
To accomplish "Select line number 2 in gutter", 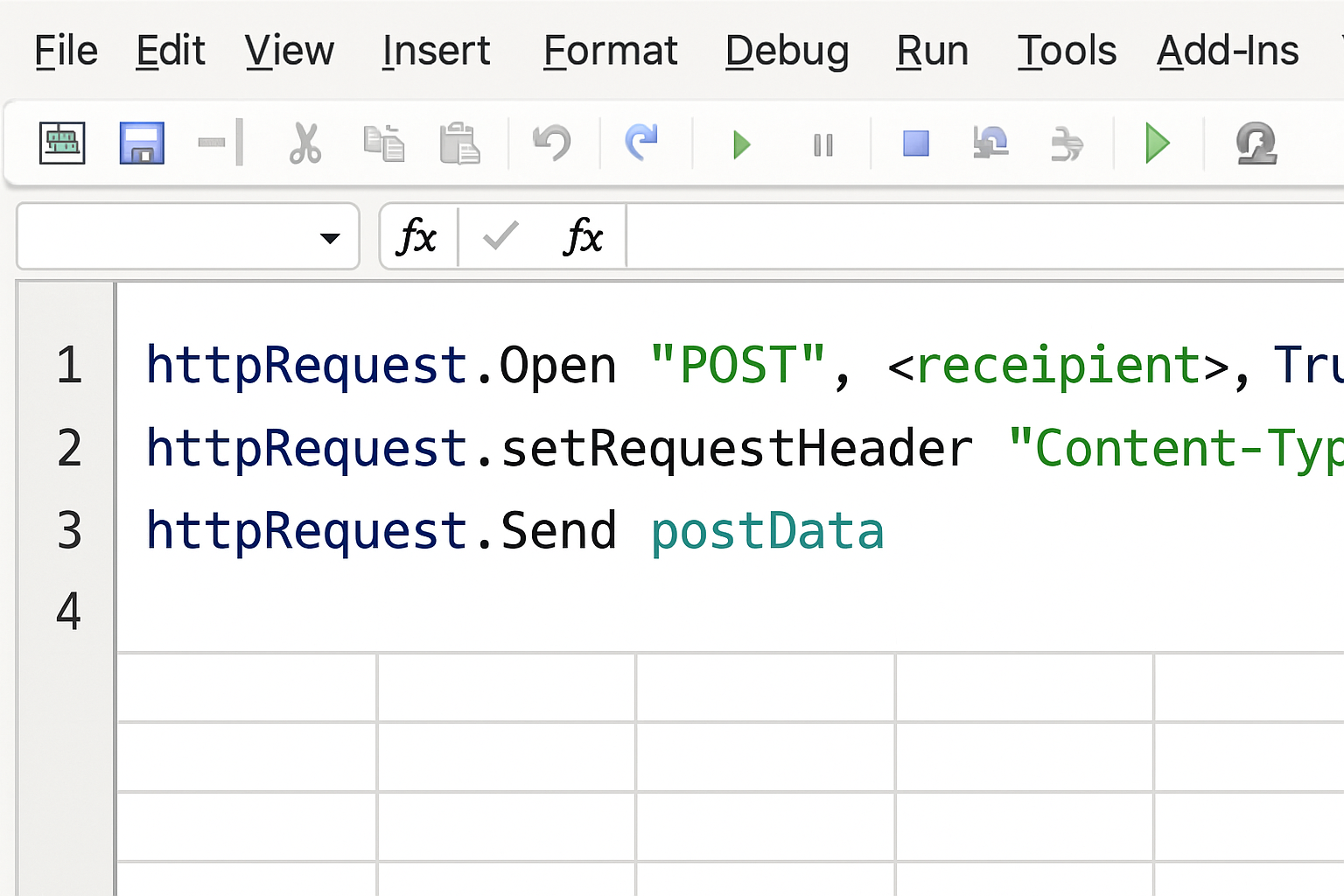I will 69,448.
